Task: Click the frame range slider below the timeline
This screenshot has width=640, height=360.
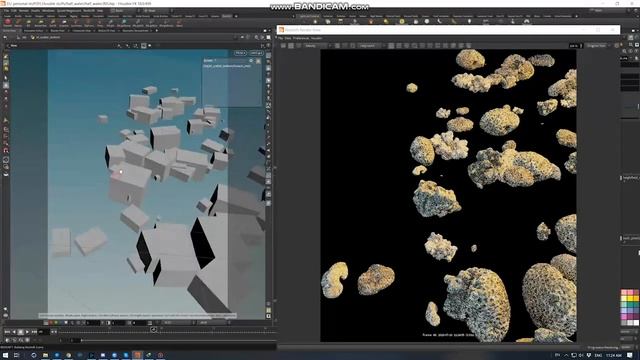Action: pos(179,340)
